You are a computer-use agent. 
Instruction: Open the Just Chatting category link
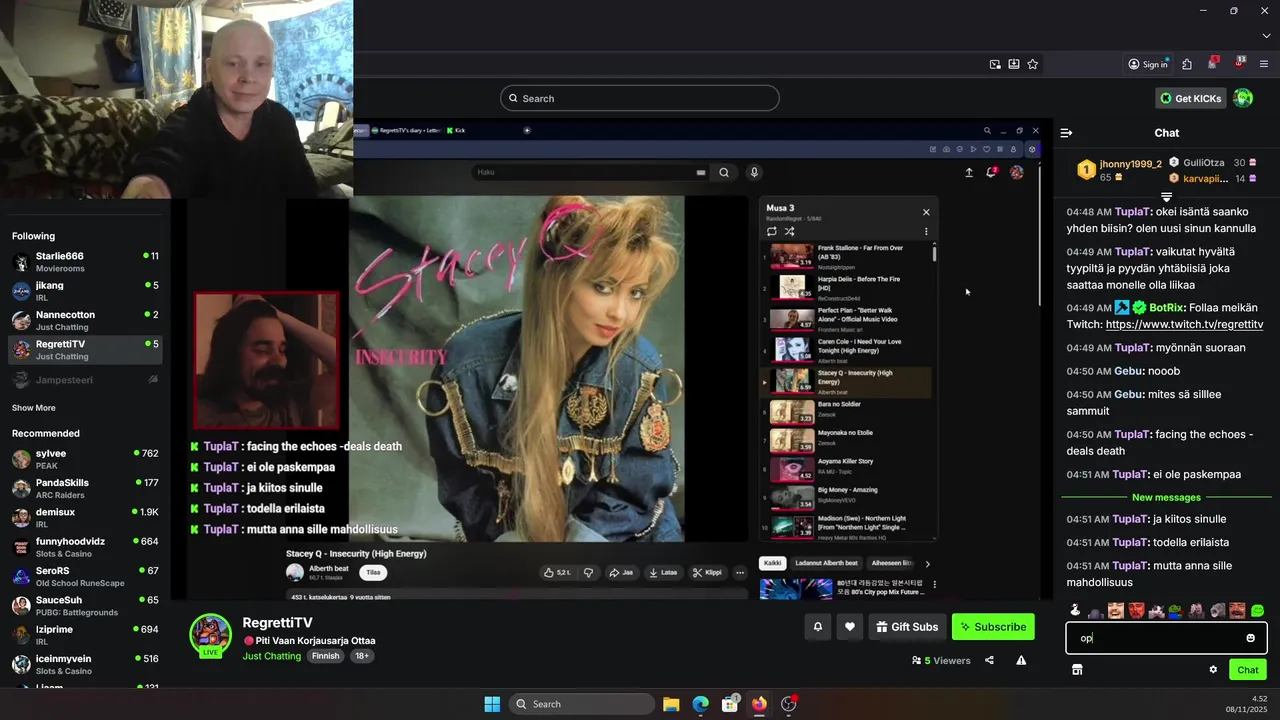click(272, 656)
